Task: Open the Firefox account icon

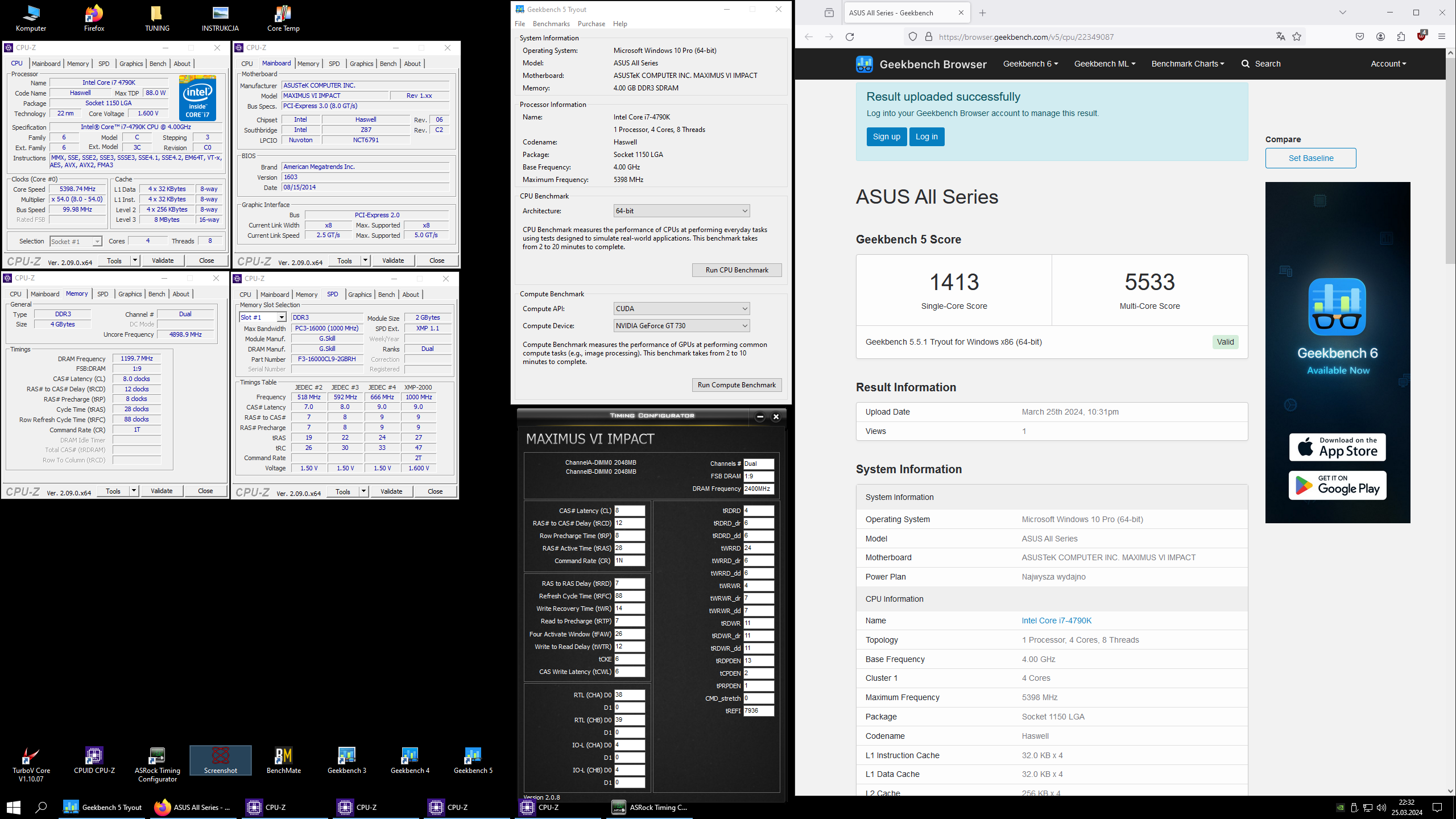Action: coord(1380,37)
